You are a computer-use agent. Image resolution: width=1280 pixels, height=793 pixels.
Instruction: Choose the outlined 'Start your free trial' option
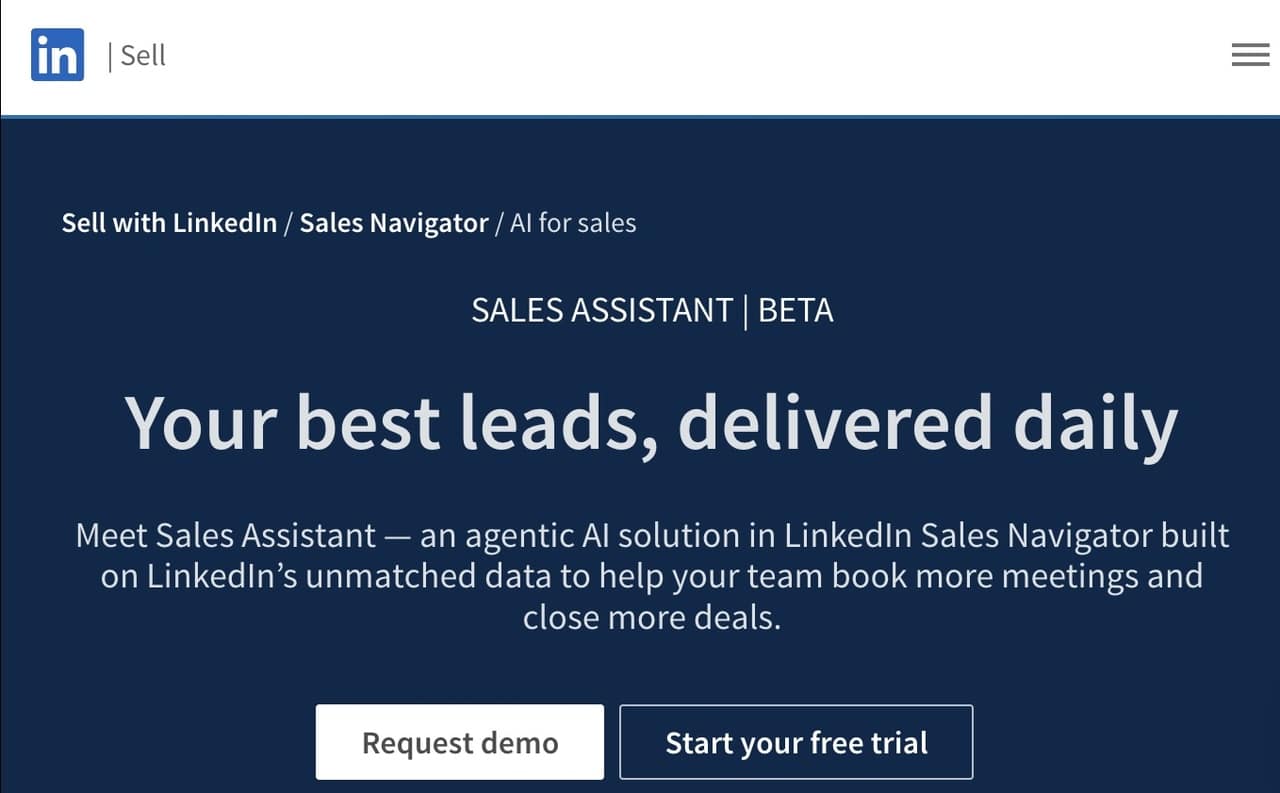(796, 742)
